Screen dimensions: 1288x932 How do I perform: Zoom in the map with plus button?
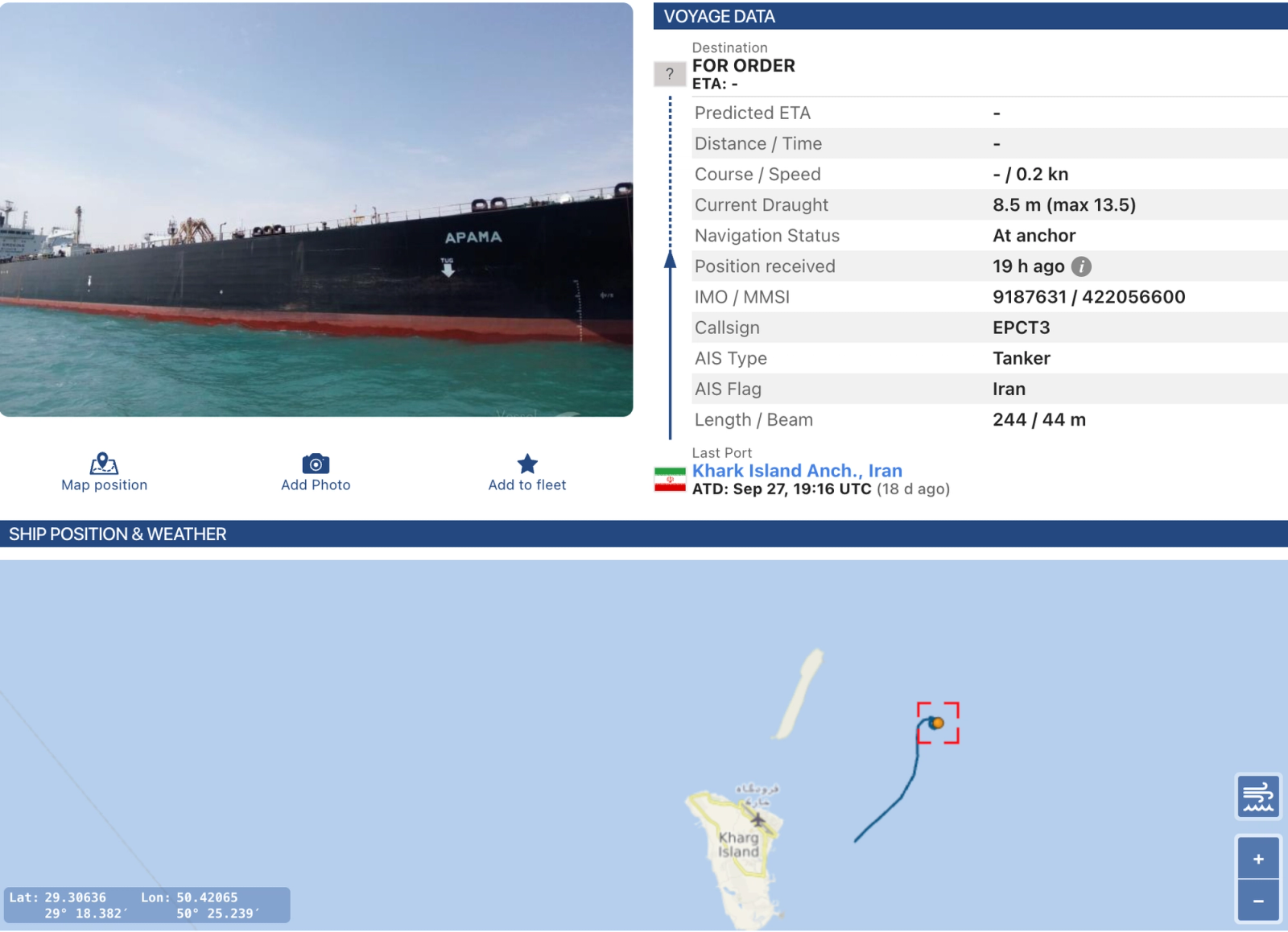pyautogui.click(x=1258, y=859)
